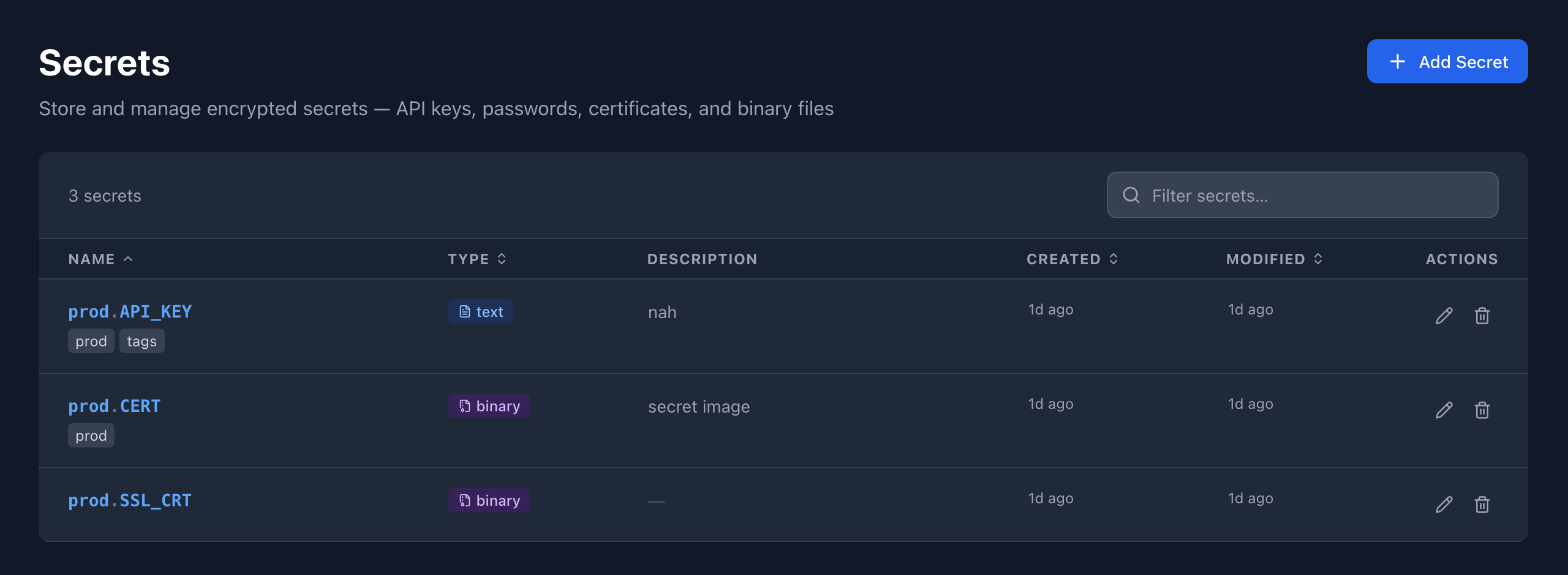Click the tags tag on prod.API_KEY
The height and width of the screenshot is (575, 1568).
[x=141, y=341]
